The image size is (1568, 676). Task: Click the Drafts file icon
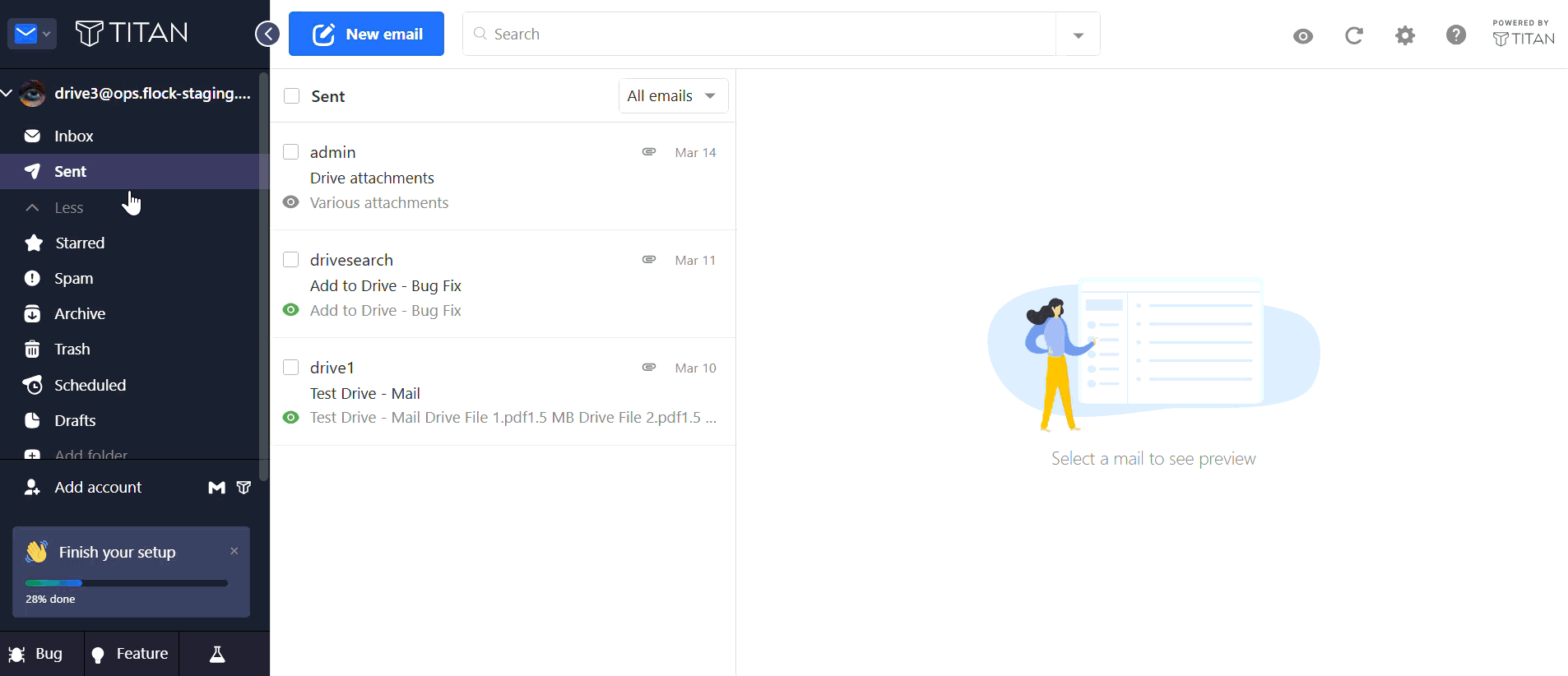click(x=32, y=420)
